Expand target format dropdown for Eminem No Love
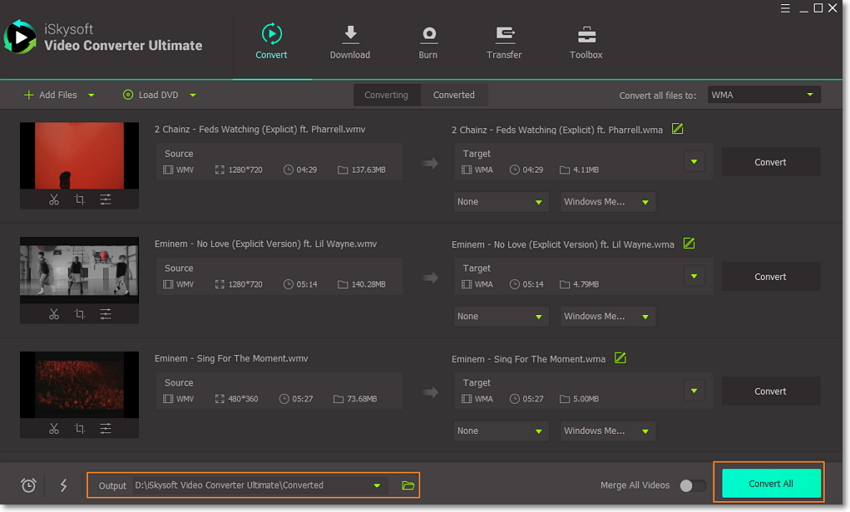The width and height of the screenshot is (850, 512). point(694,276)
